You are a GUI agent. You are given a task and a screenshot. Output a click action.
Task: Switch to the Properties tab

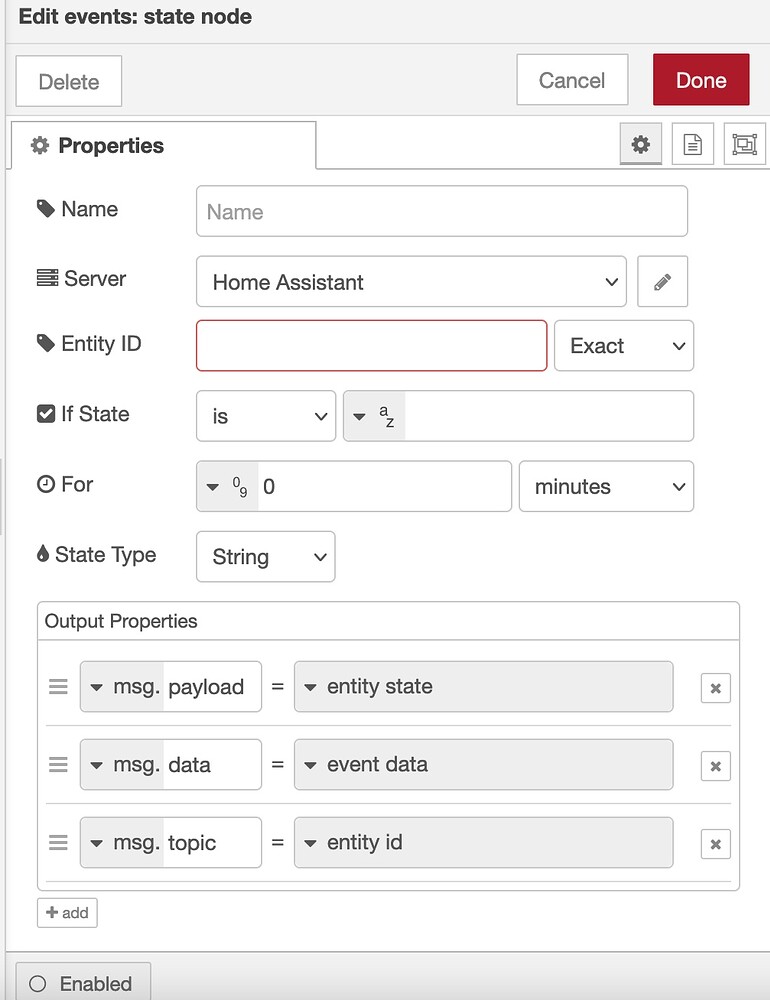[x=111, y=145]
